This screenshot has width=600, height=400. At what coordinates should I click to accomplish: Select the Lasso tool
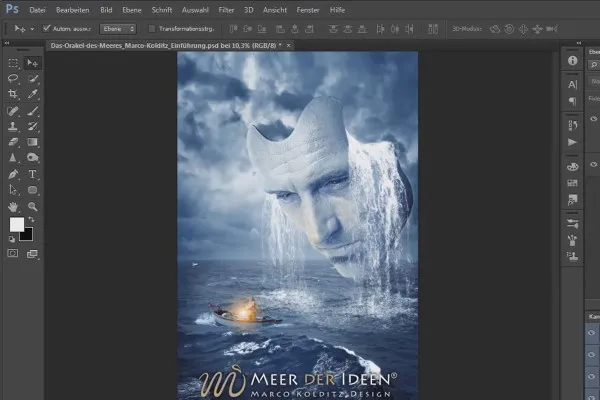click(13, 78)
